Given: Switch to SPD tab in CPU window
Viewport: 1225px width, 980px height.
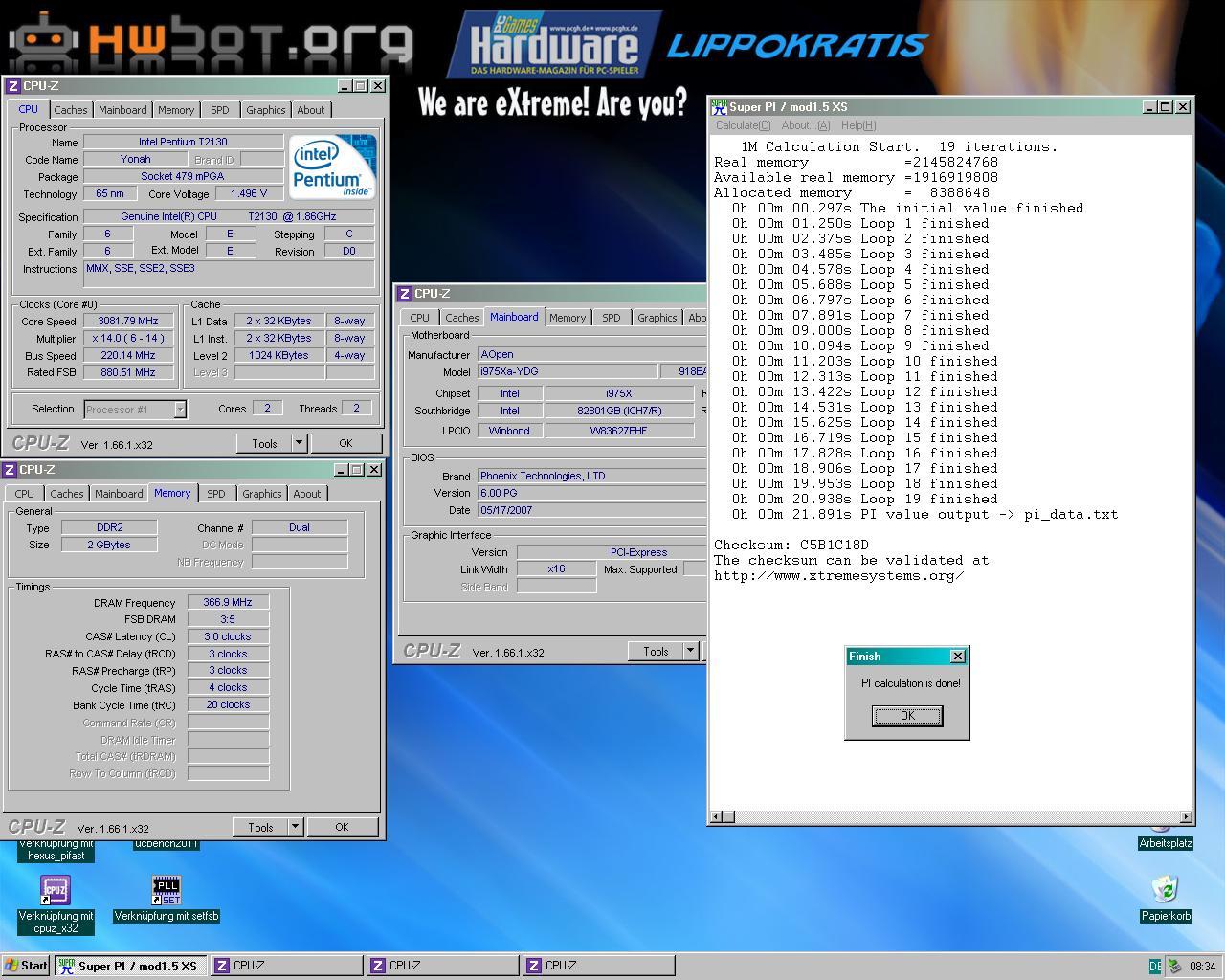Looking at the screenshot, I should 219,110.
